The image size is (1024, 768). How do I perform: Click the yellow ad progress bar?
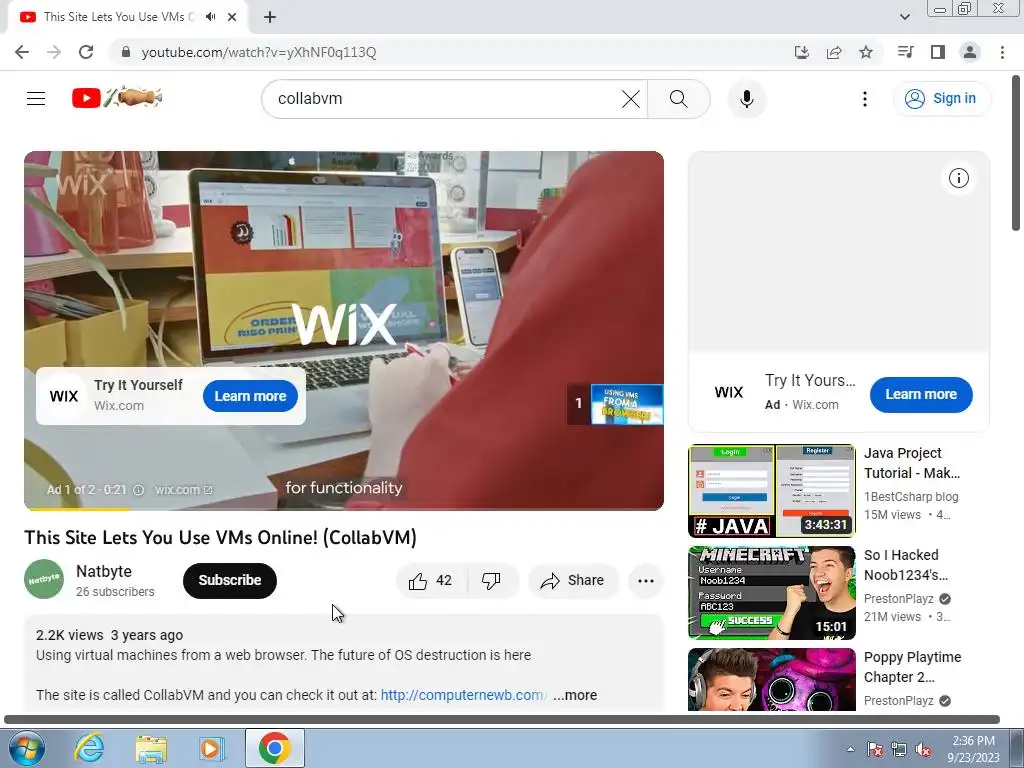[x=76, y=508]
